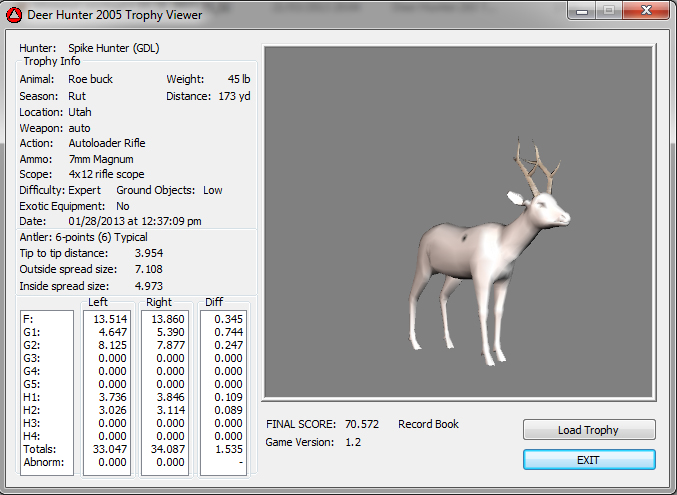Click the Record Book label
Viewport: 677px width, 495px height.
(428, 424)
